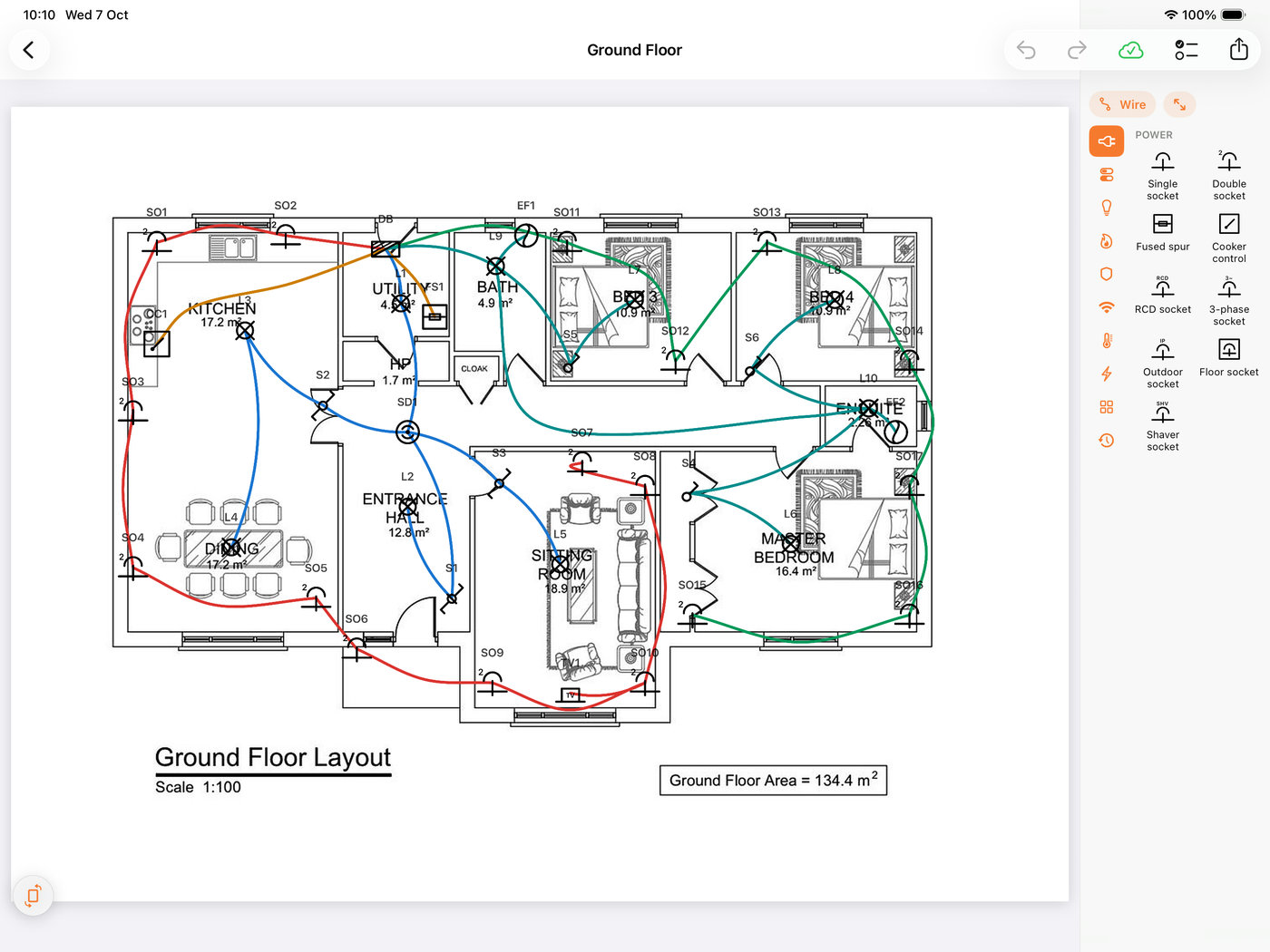Select the Kitchen light L3 on plan
Image resolution: width=1270 pixels, height=952 pixels.
(245, 331)
